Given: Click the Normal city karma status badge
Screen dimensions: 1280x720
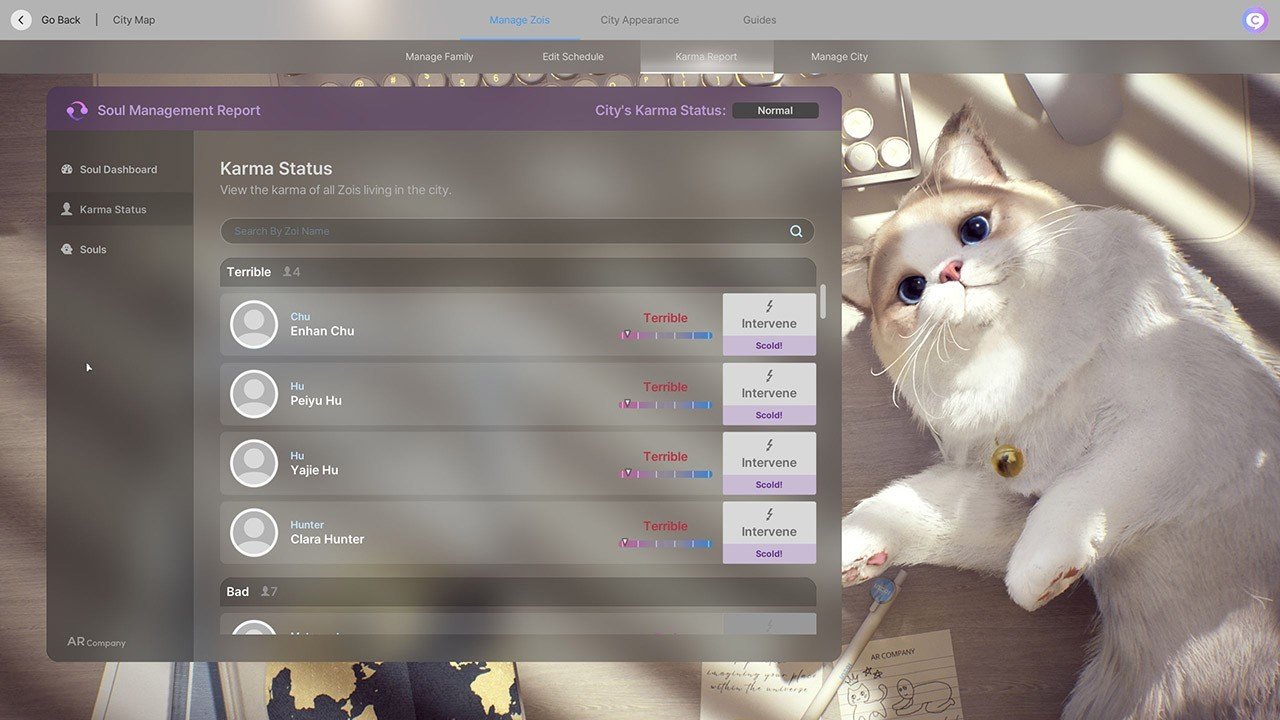Looking at the screenshot, I should pyautogui.click(x=775, y=111).
